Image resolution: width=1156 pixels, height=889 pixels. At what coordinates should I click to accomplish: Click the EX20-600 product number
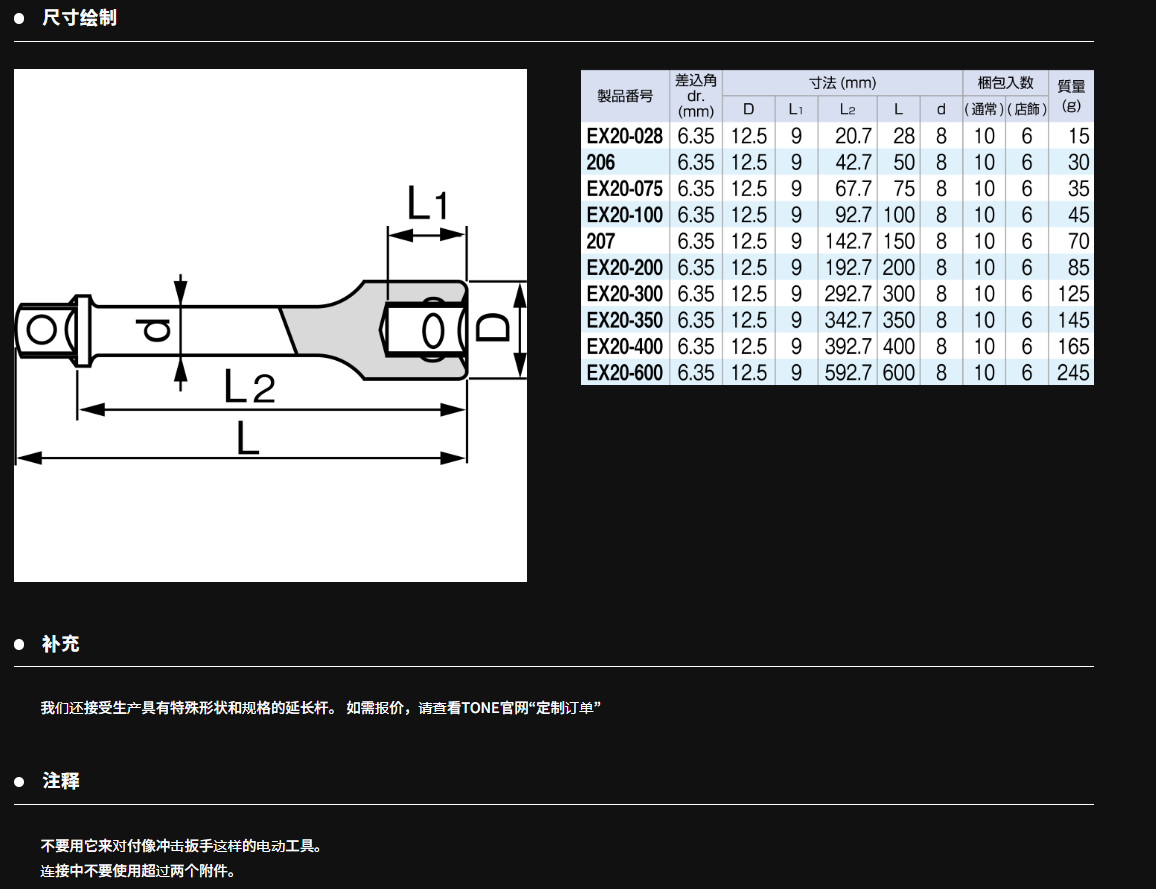624,372
